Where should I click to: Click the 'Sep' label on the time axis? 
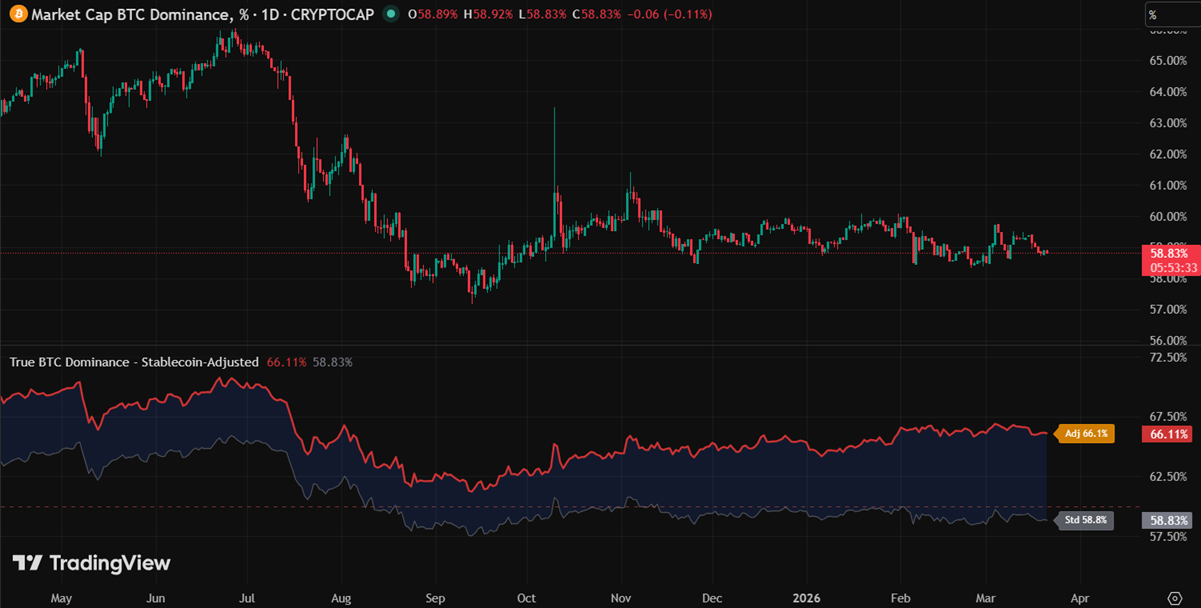click(435, 597)
